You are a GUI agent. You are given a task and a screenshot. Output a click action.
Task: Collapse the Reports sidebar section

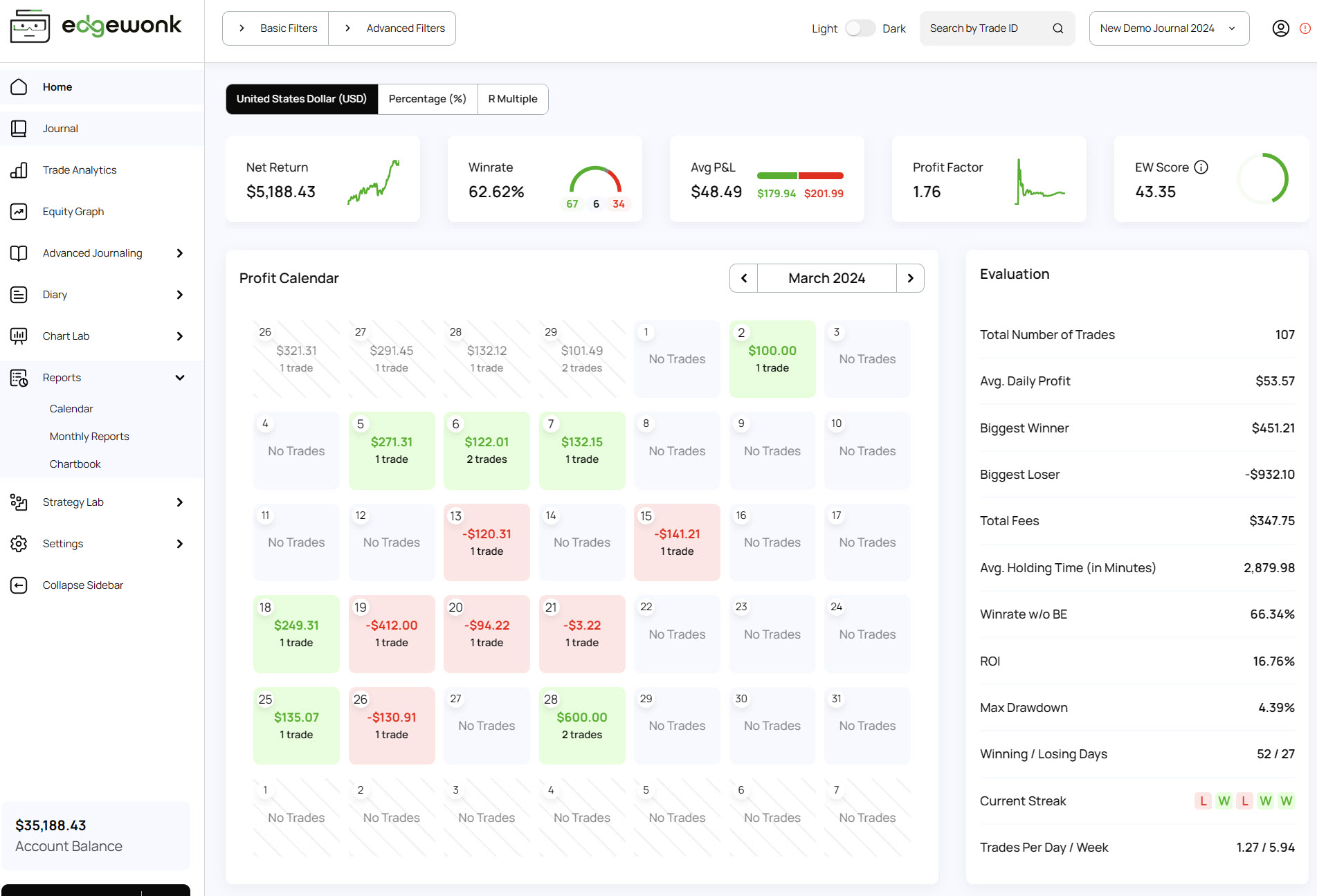click(x=180, y=378)
